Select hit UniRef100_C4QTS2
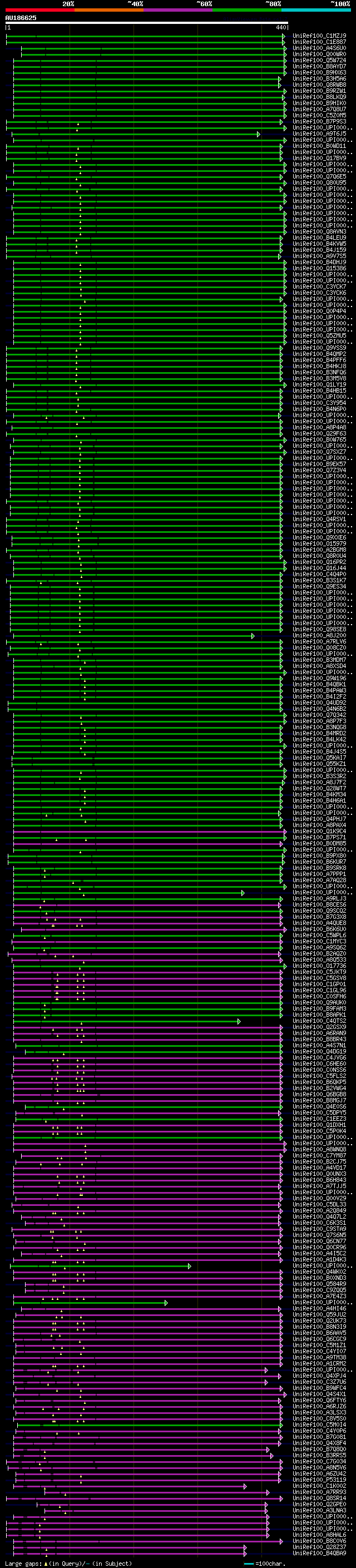 [319, 1021]
